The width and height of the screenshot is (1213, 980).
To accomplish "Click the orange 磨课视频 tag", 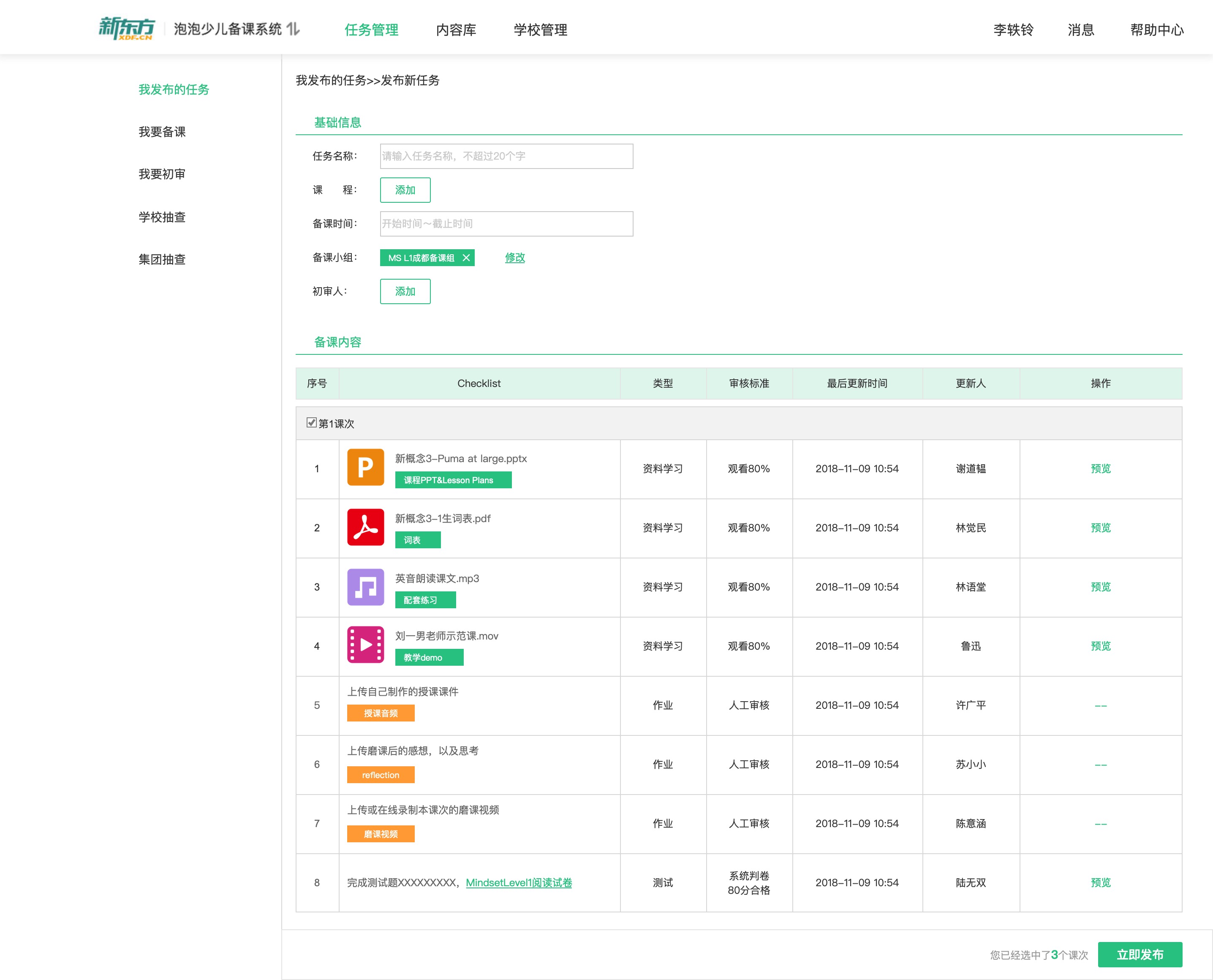I will click(x=381, y=834).
